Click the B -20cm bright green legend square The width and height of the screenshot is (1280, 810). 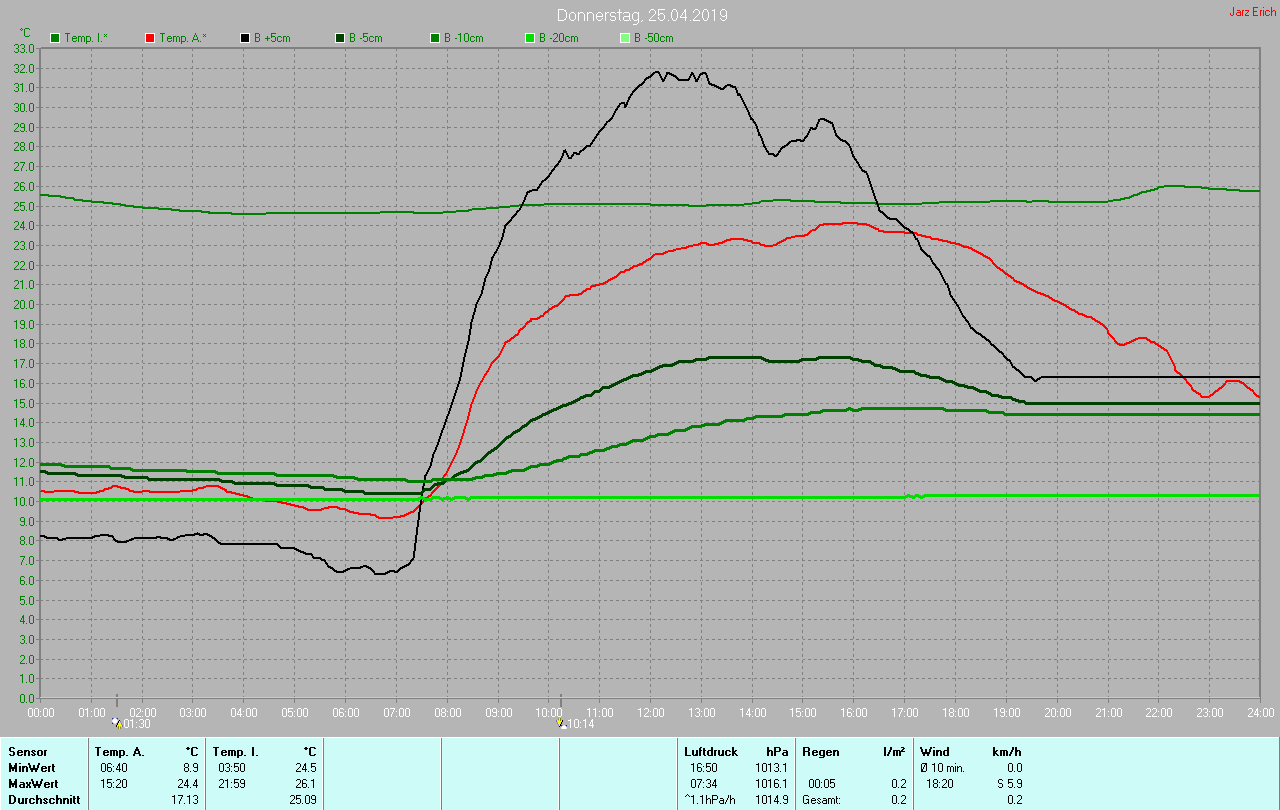click(x=530, y=38)
